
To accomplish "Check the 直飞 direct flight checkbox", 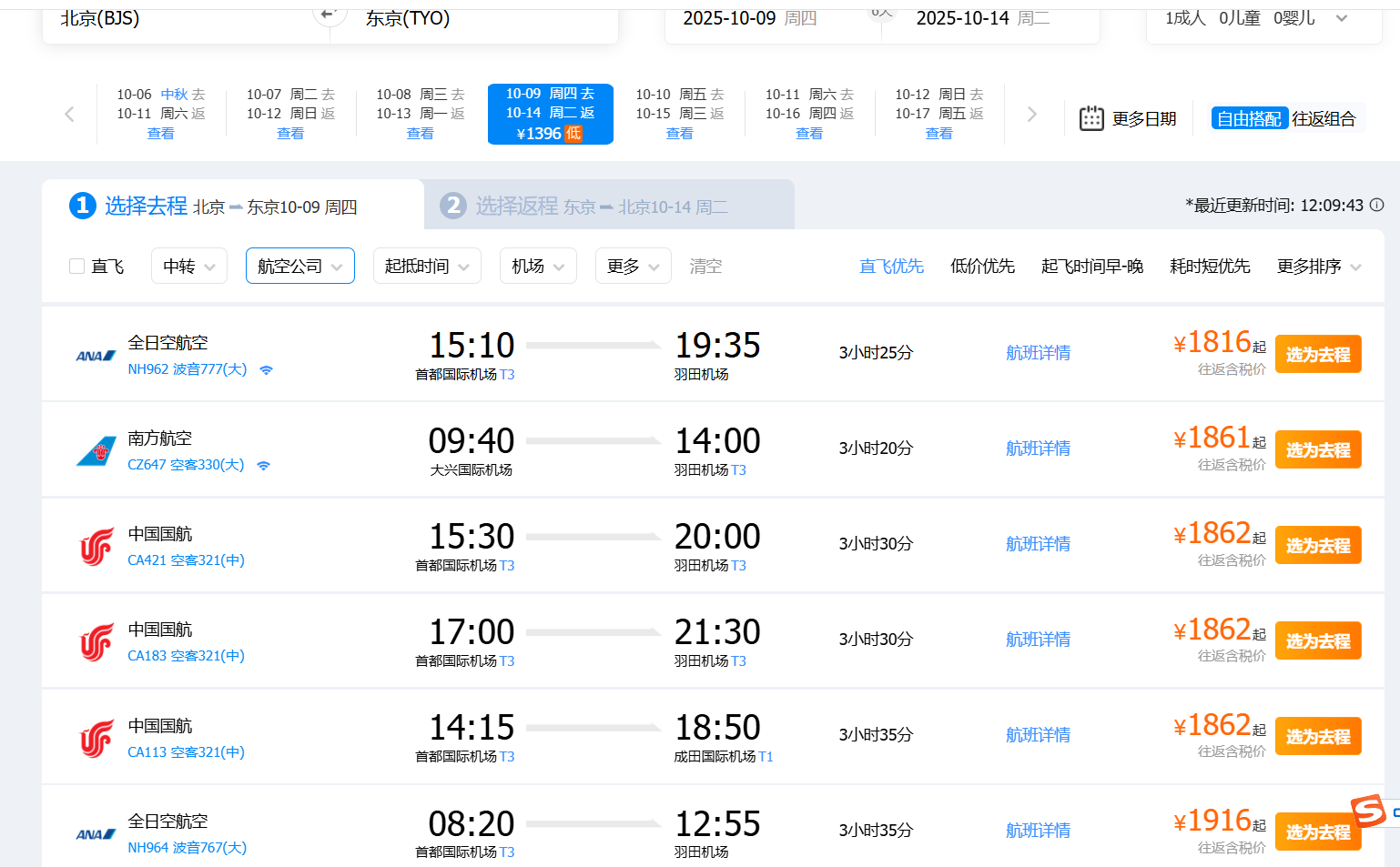I will pos(77,266).
